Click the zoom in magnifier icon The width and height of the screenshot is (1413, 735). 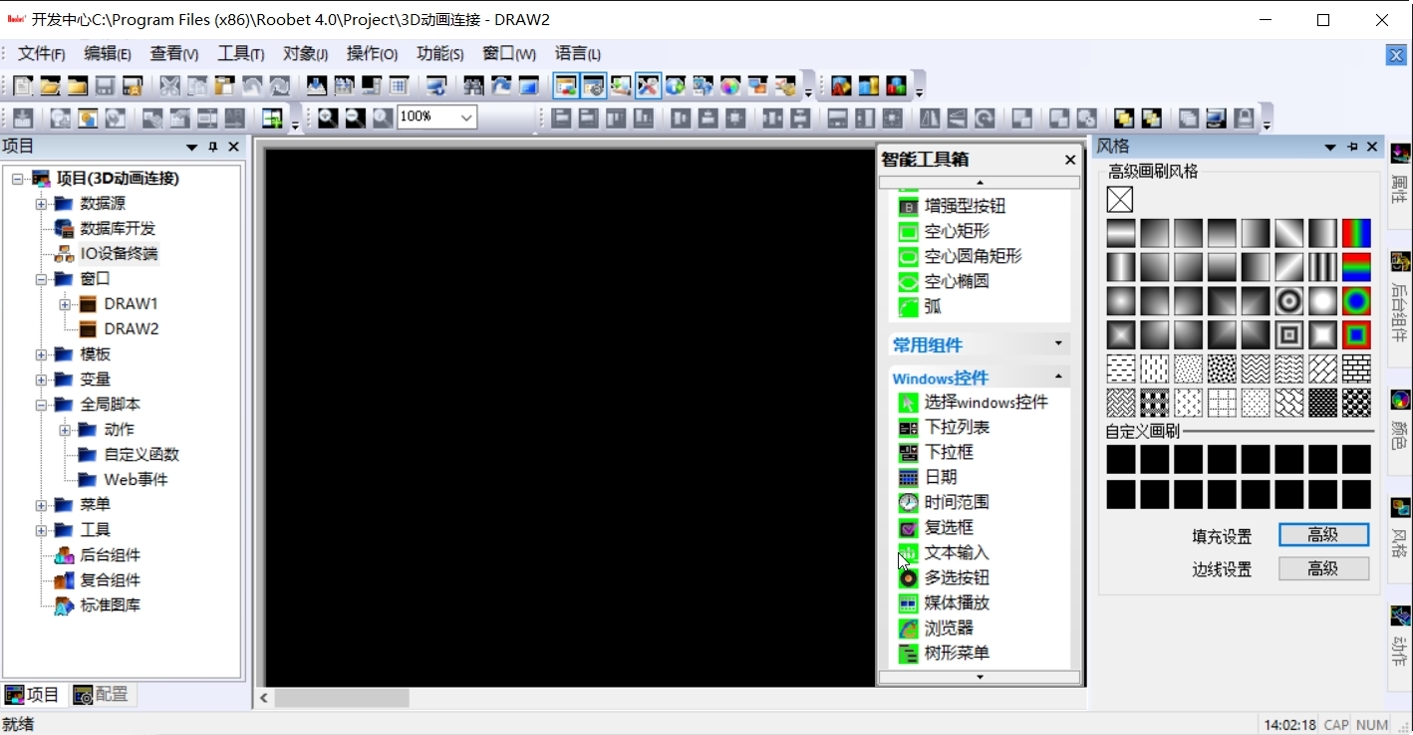(328, 118)
